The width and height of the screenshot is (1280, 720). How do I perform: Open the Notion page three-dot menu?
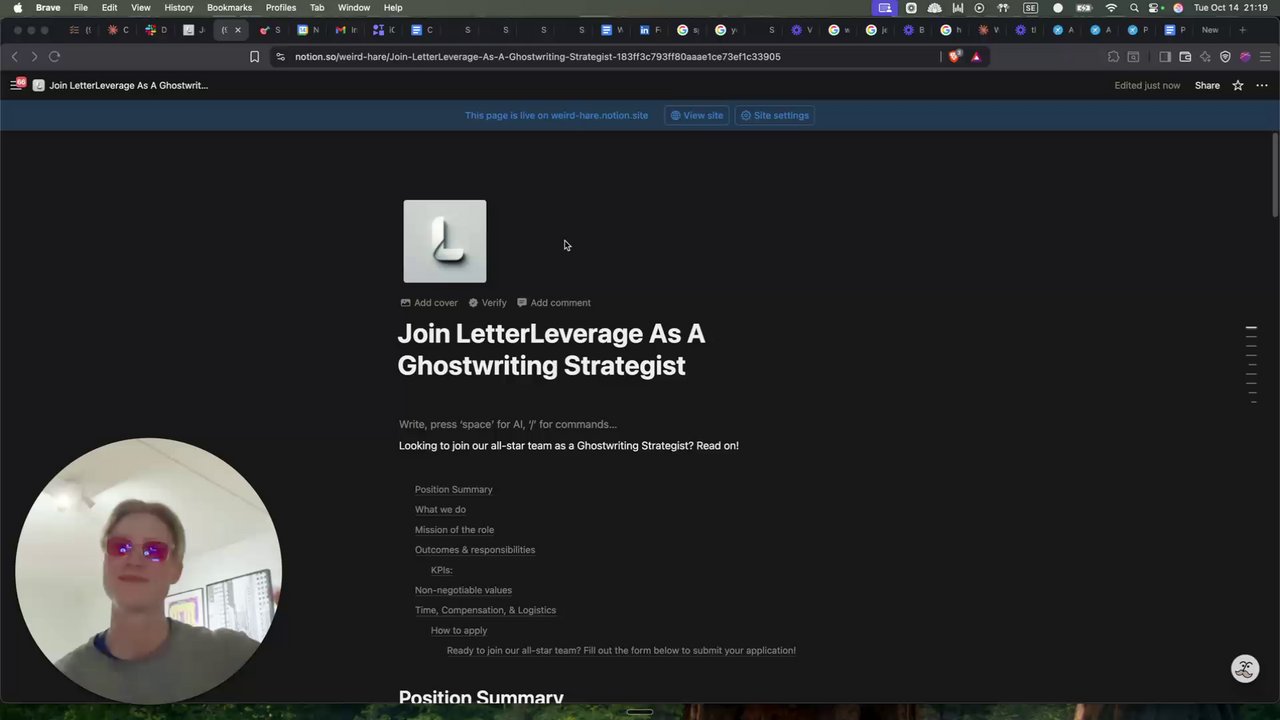[1262, 85]
